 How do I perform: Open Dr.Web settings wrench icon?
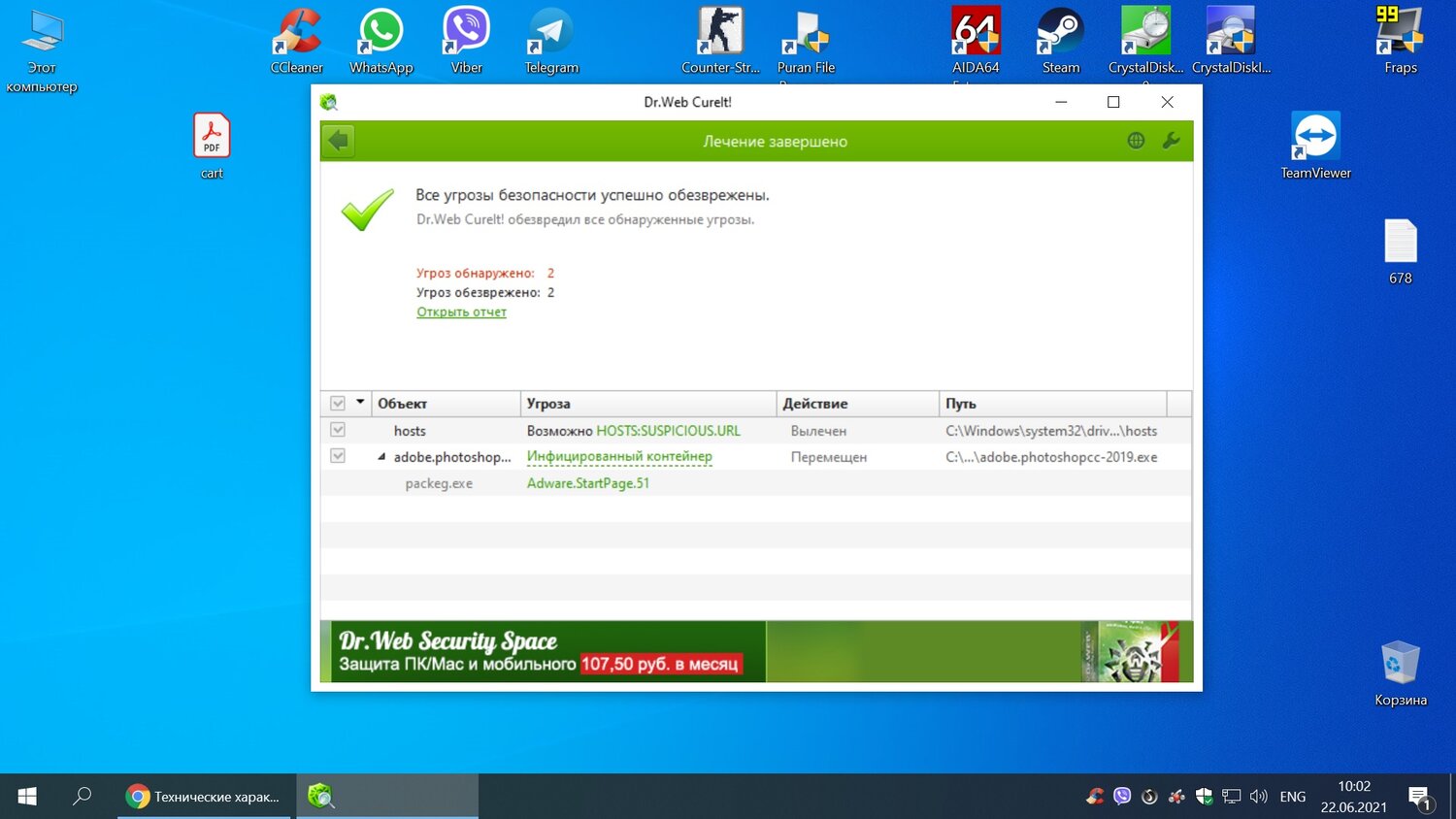pyautogui.click(x=1172, y=141)
